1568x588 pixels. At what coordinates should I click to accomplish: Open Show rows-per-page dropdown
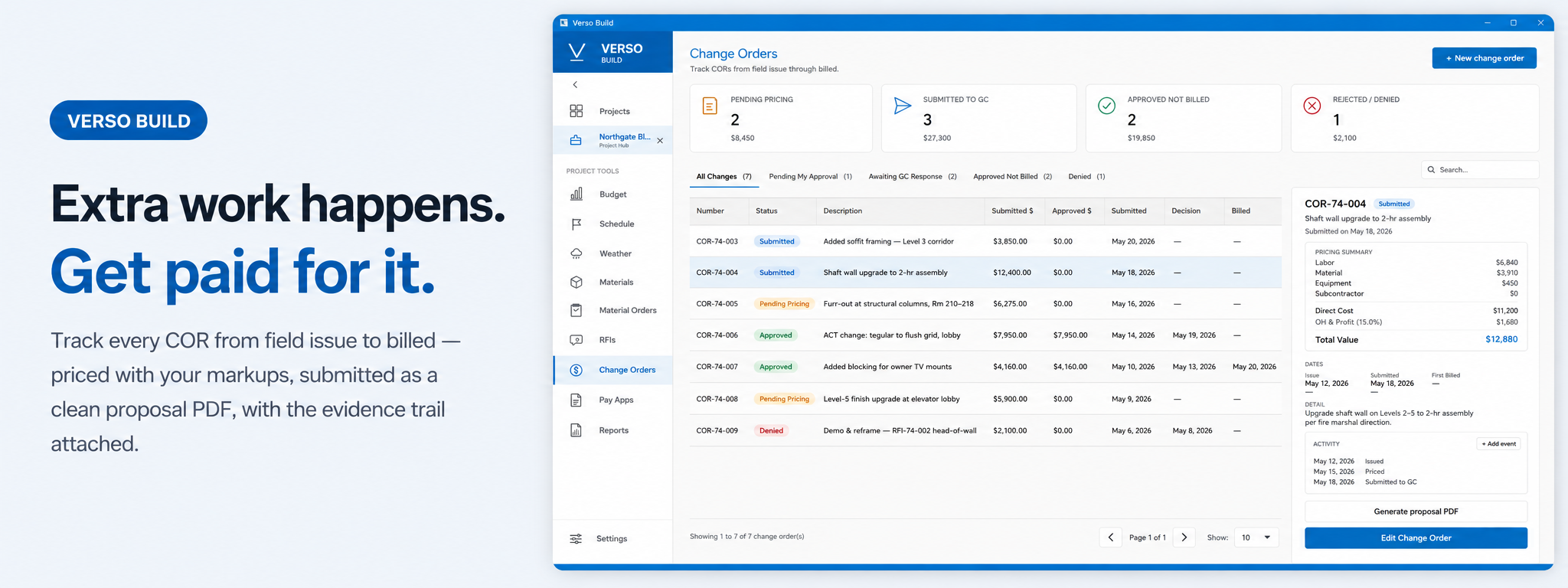tap(1256, 537)
